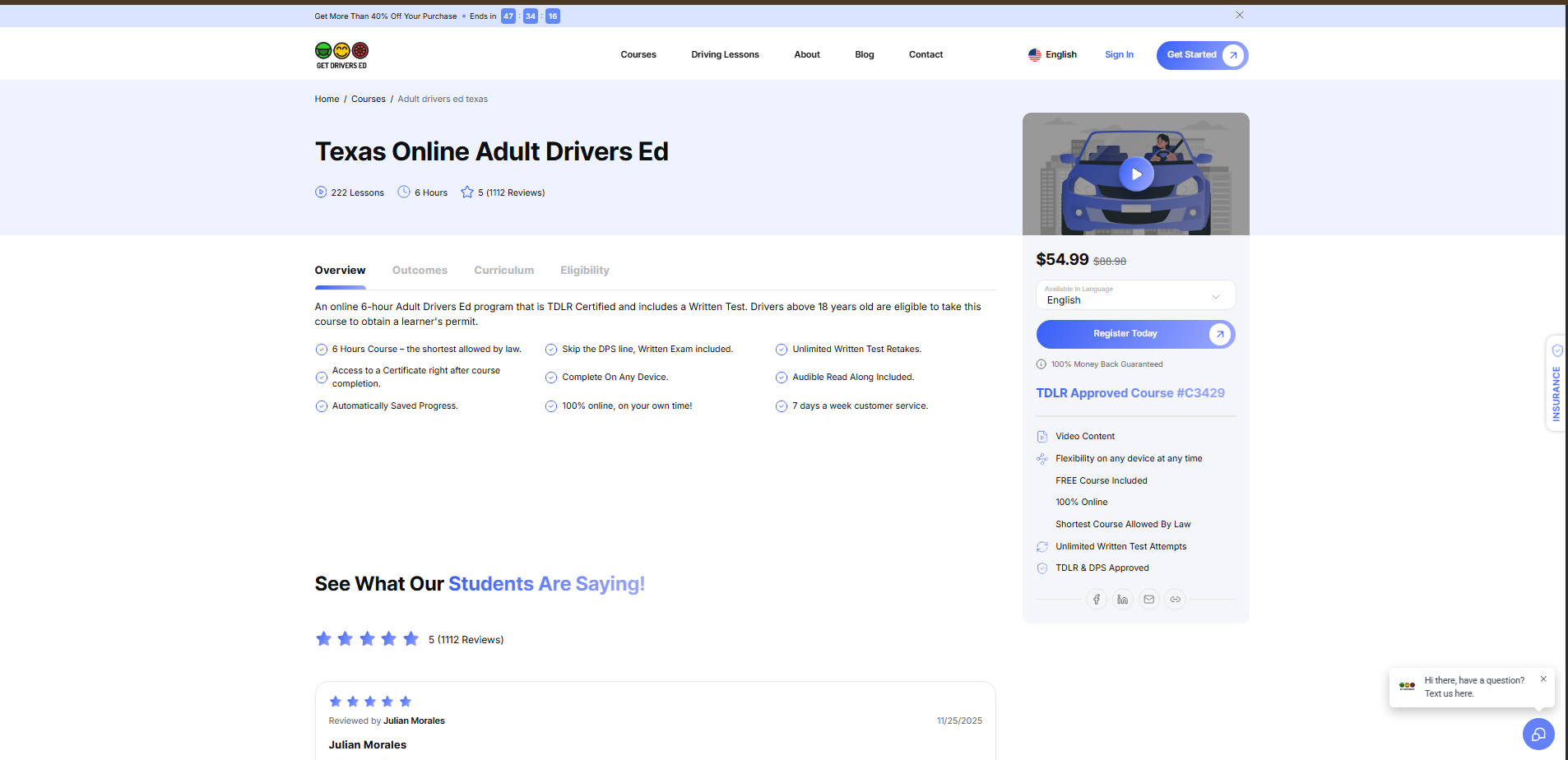Screen dimensions: 1568x760
Task: Click the Hi there chat message
Action: click(x=1474, y=687)
